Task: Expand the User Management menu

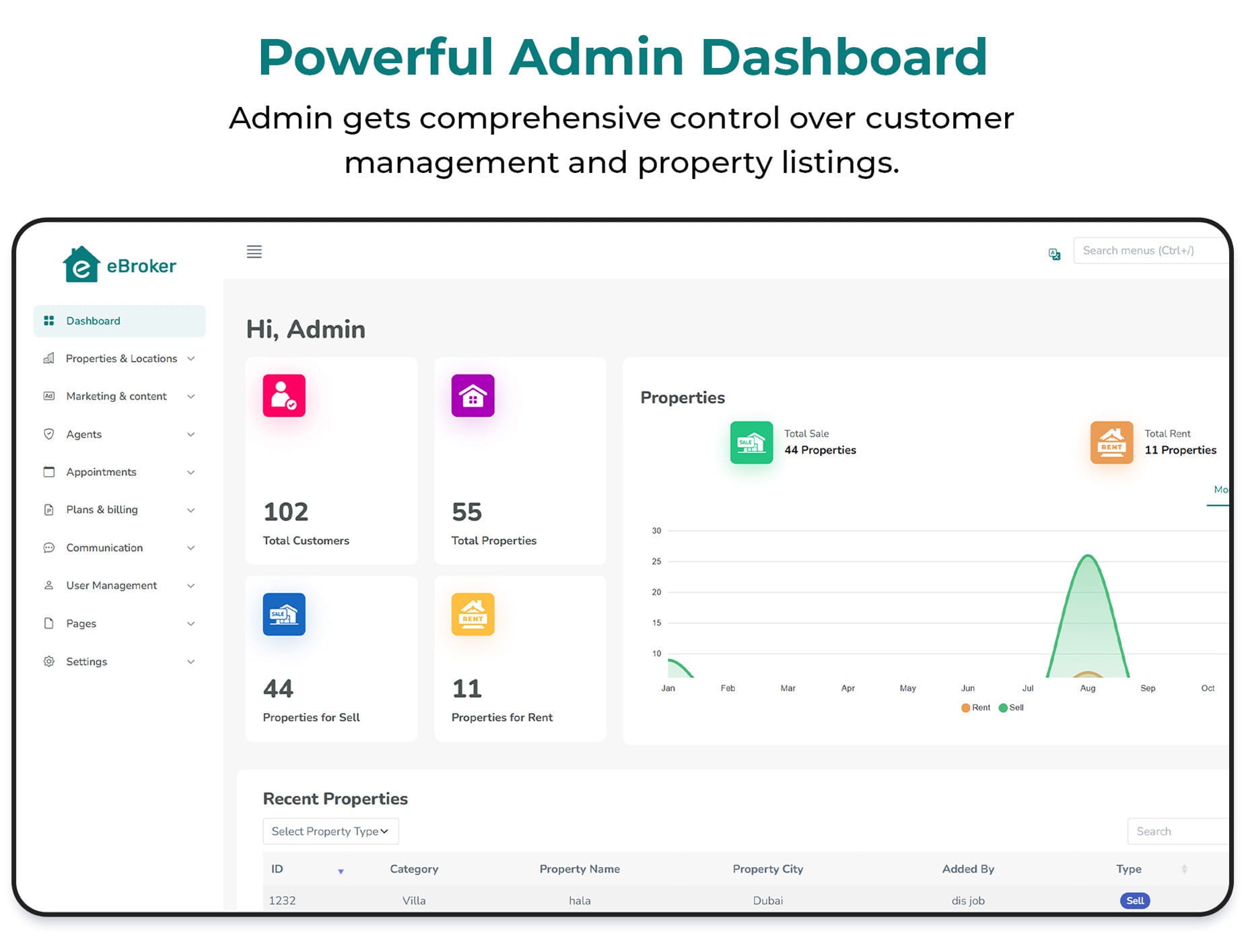Action: tap(110, 585)
